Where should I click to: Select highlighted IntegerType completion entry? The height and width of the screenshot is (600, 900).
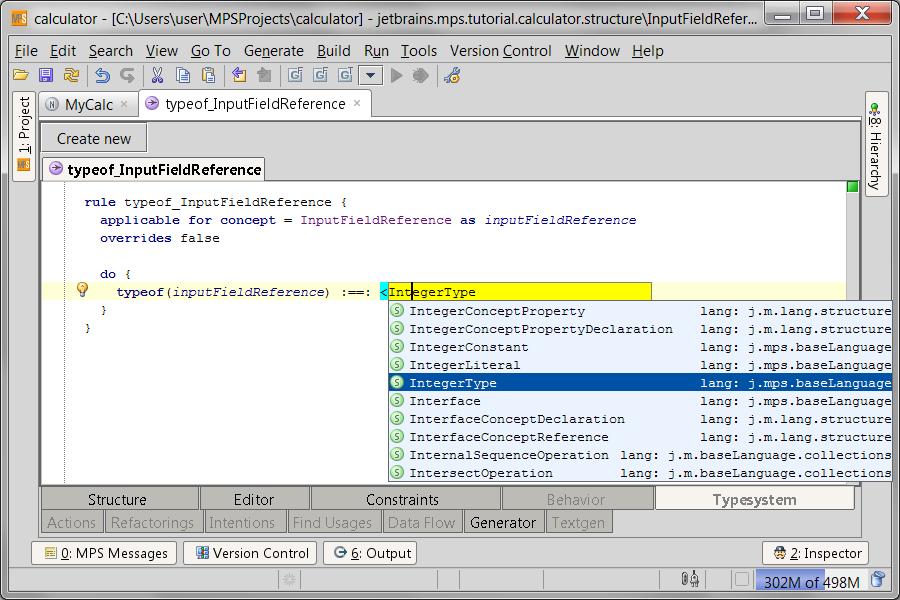[640, 383]
